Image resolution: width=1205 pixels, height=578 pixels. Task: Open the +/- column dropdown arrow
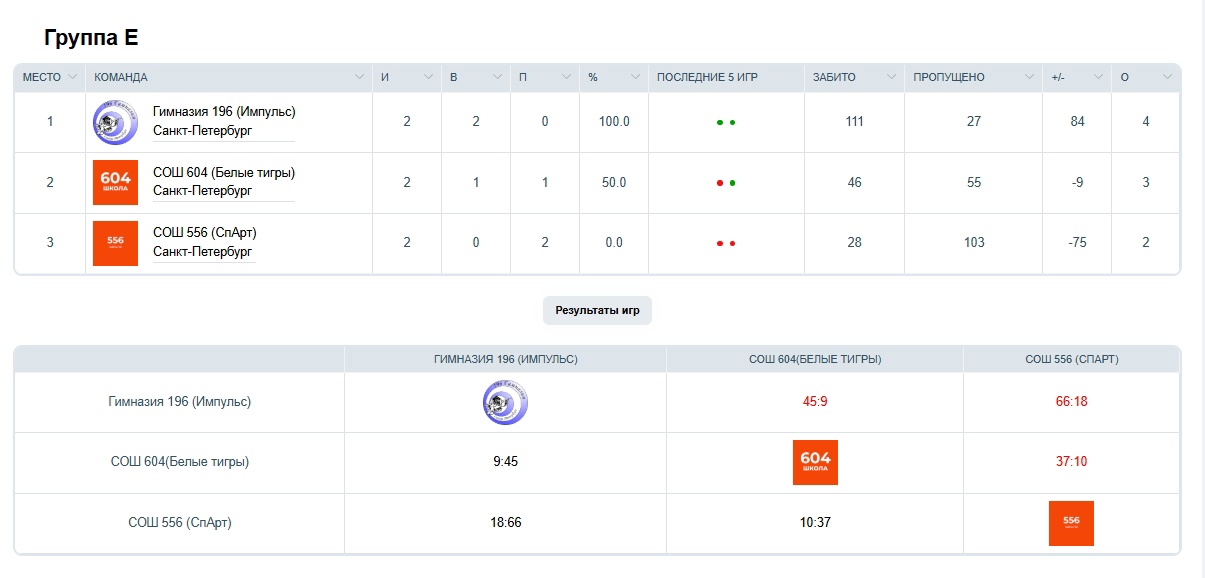click(x=1098, y=77)
